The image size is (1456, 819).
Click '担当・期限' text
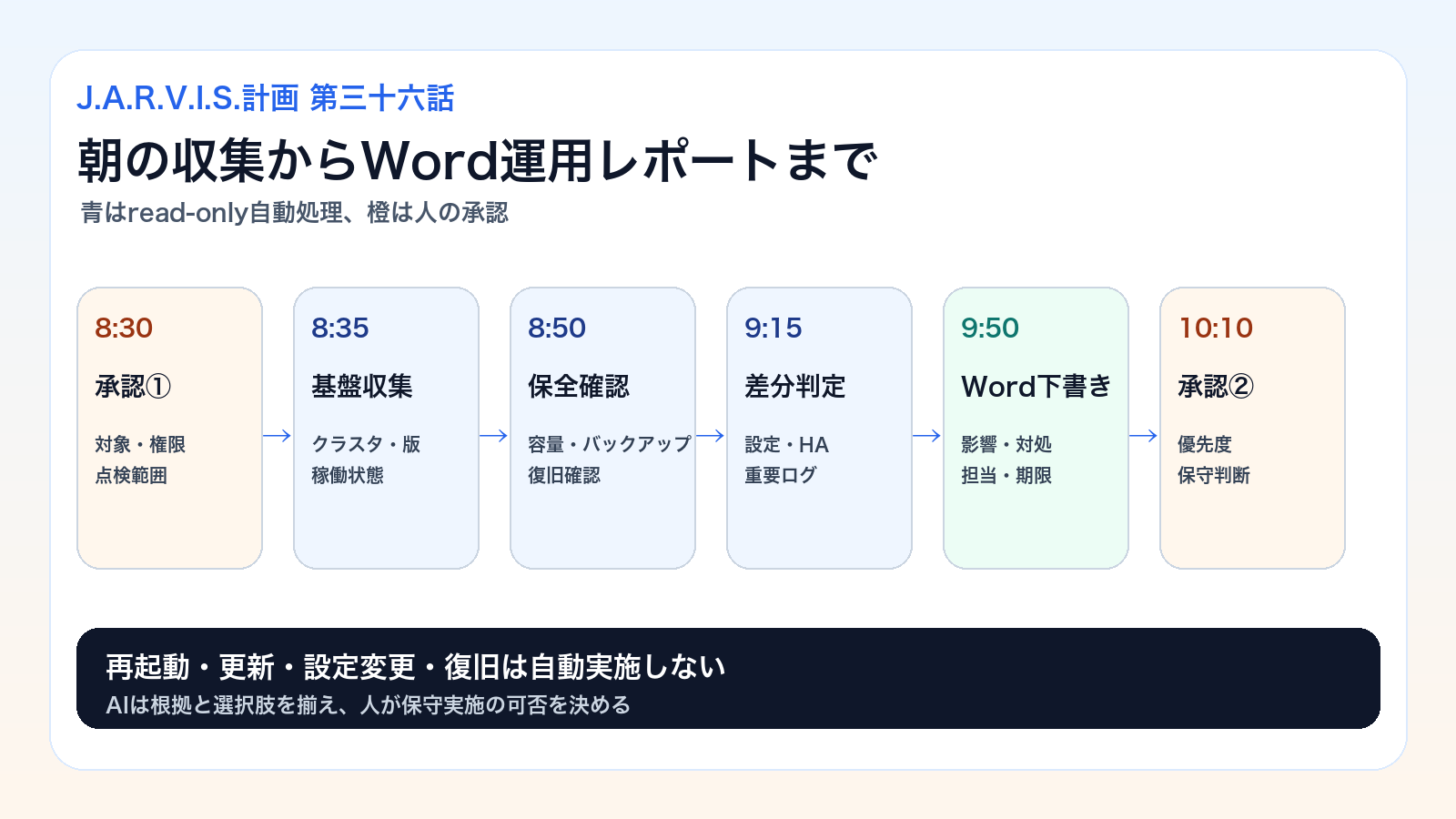click(1006, 475)
